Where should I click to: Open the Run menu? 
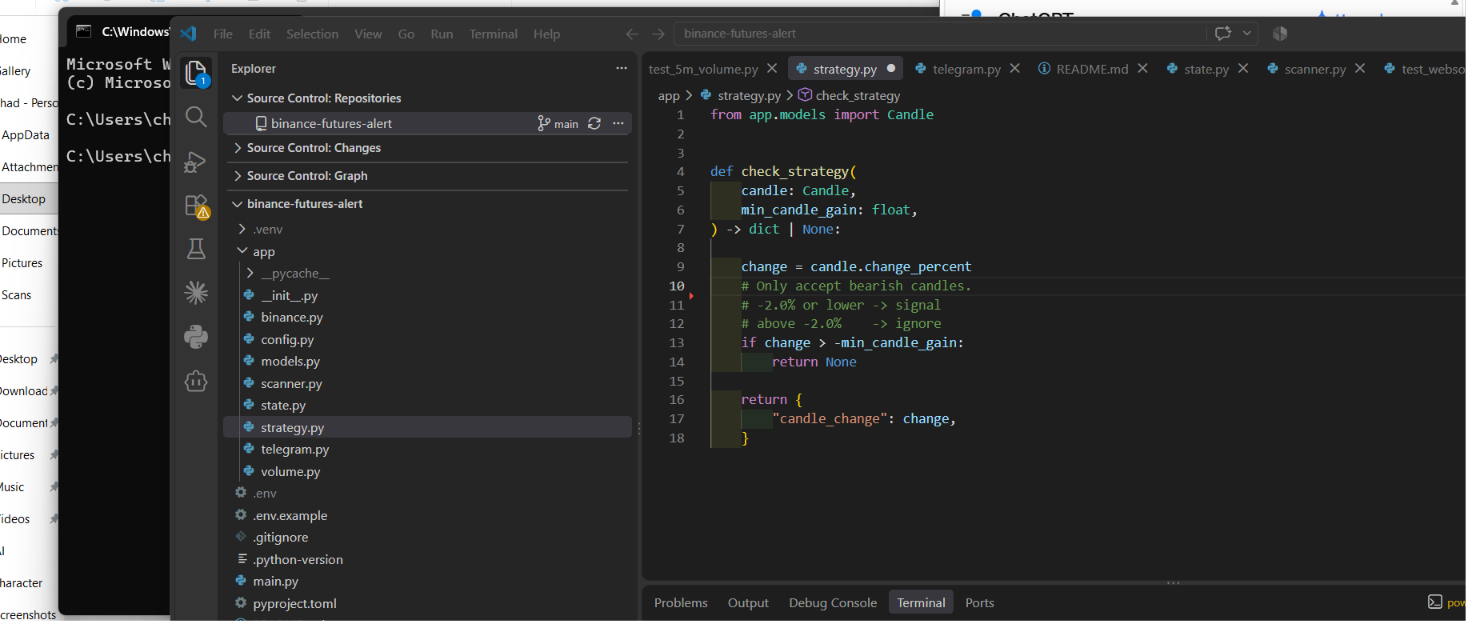pos(441,33)
